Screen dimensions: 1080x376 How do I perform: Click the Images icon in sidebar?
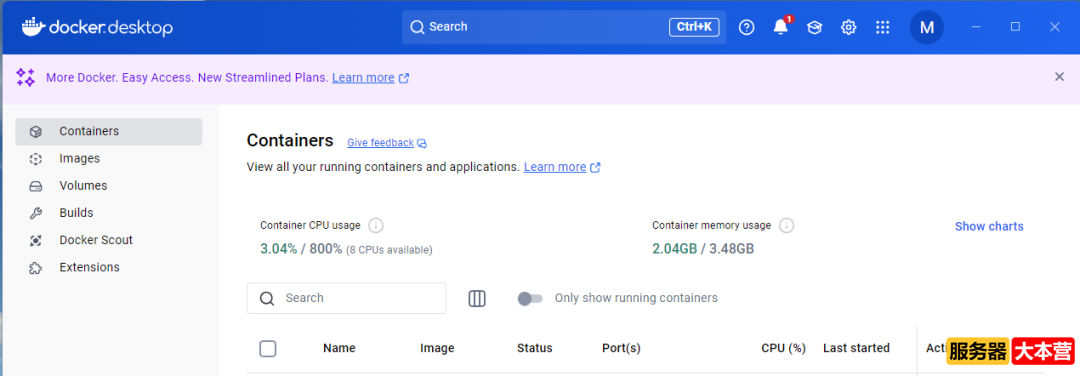pos(36,158)
